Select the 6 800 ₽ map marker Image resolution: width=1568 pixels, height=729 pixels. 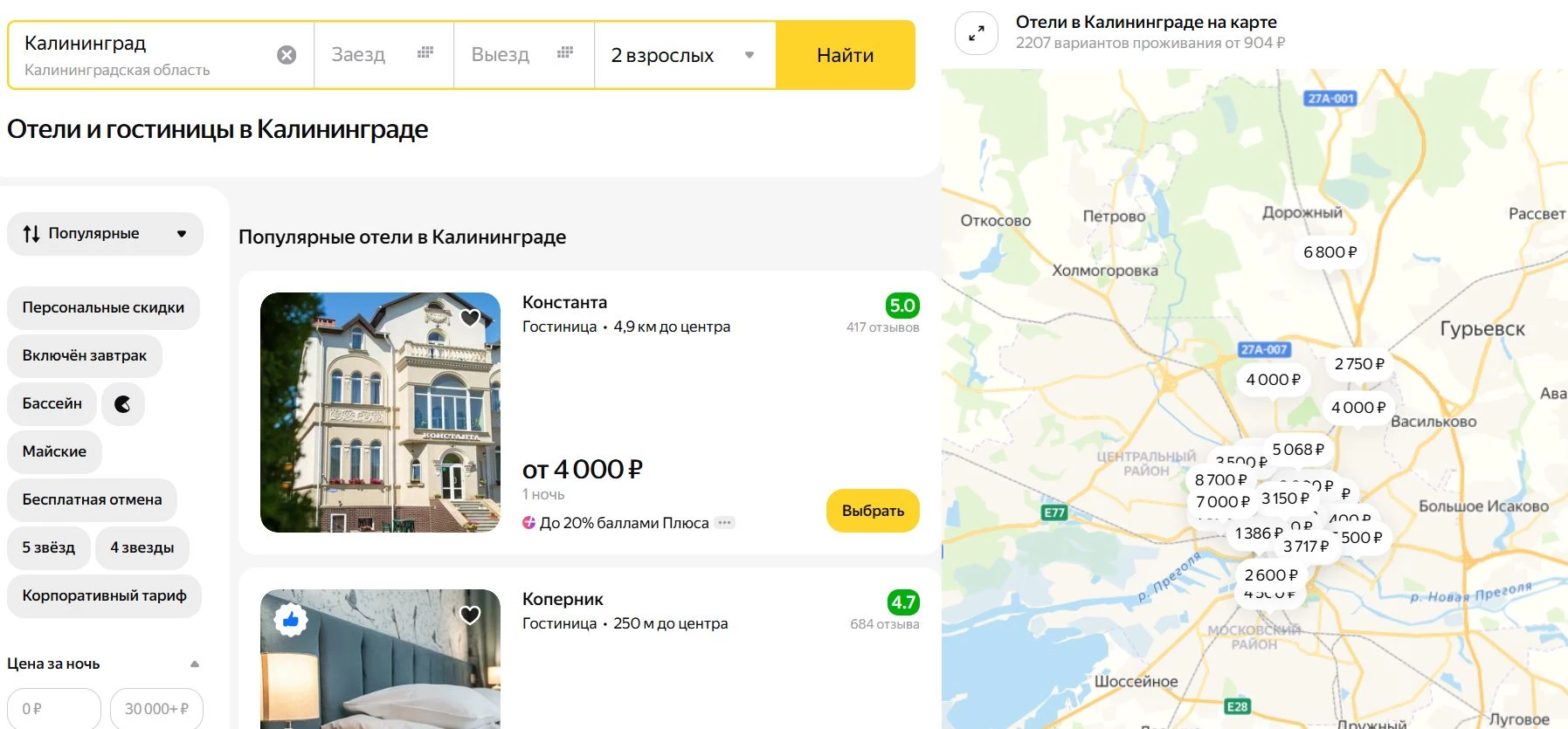pyautogui.click(x=1330, y=252)
